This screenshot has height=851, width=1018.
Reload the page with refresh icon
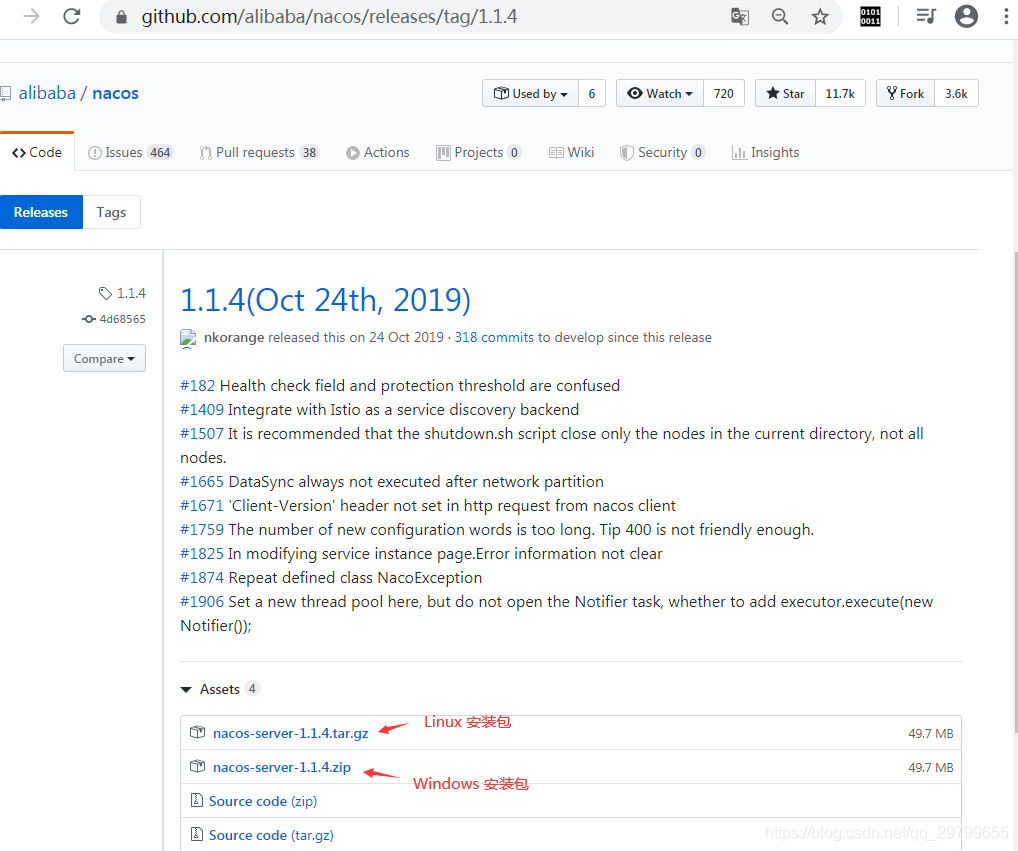coord(71,16)
